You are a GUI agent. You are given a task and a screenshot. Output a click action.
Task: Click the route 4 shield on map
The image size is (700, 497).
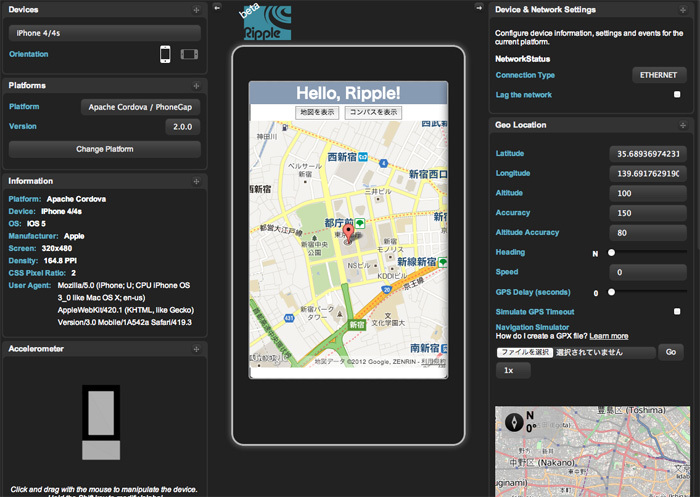click(383, 163)
